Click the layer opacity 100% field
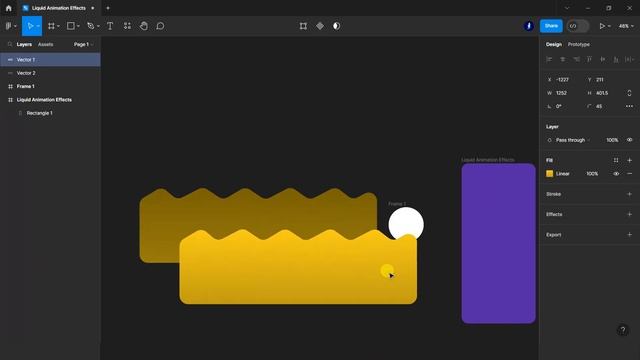640x360 pixels. coord(612,140)
